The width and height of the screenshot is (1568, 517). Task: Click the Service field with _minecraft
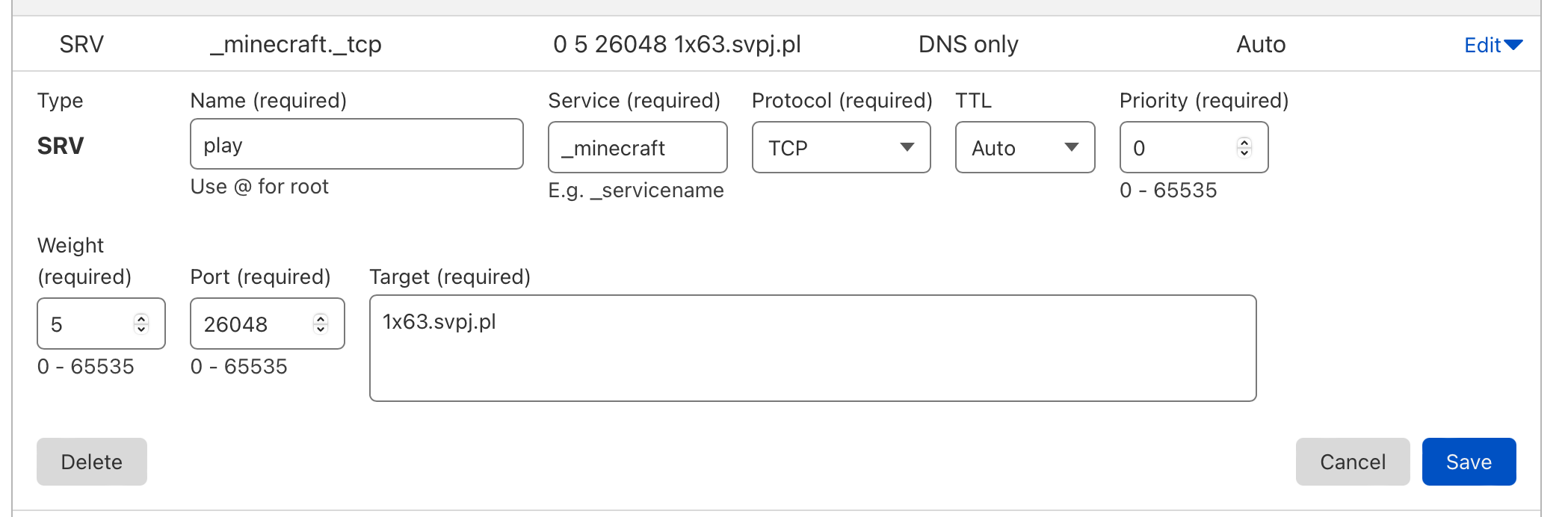pyautogui.click(x=637, y=148)
